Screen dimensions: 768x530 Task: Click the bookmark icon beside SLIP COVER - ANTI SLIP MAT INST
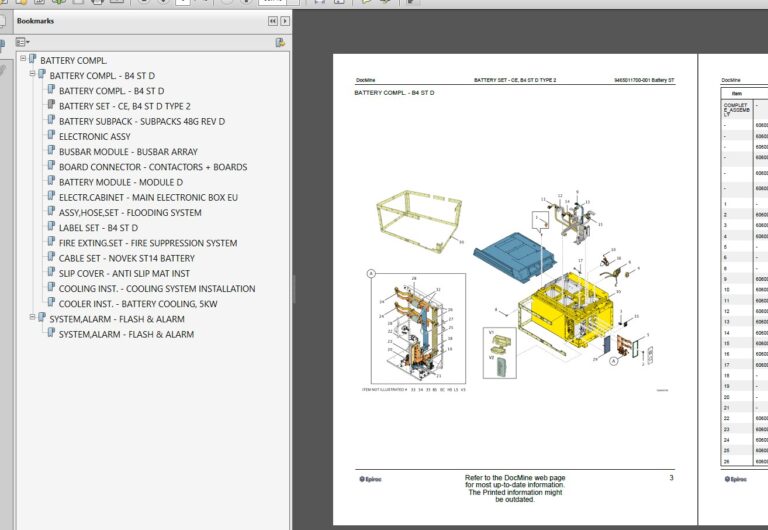pyautogui.click(x=51, y=271)
